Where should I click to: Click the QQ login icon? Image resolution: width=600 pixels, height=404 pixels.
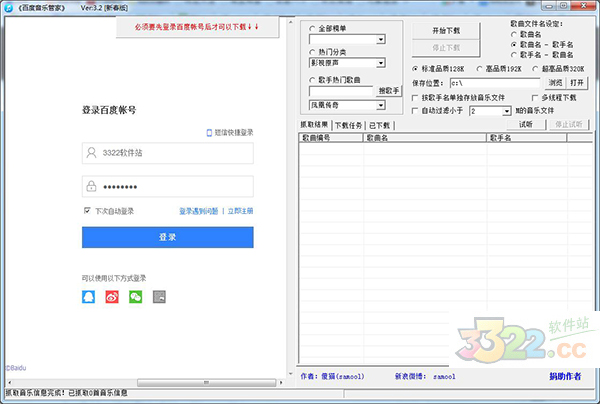click(88, 296)
